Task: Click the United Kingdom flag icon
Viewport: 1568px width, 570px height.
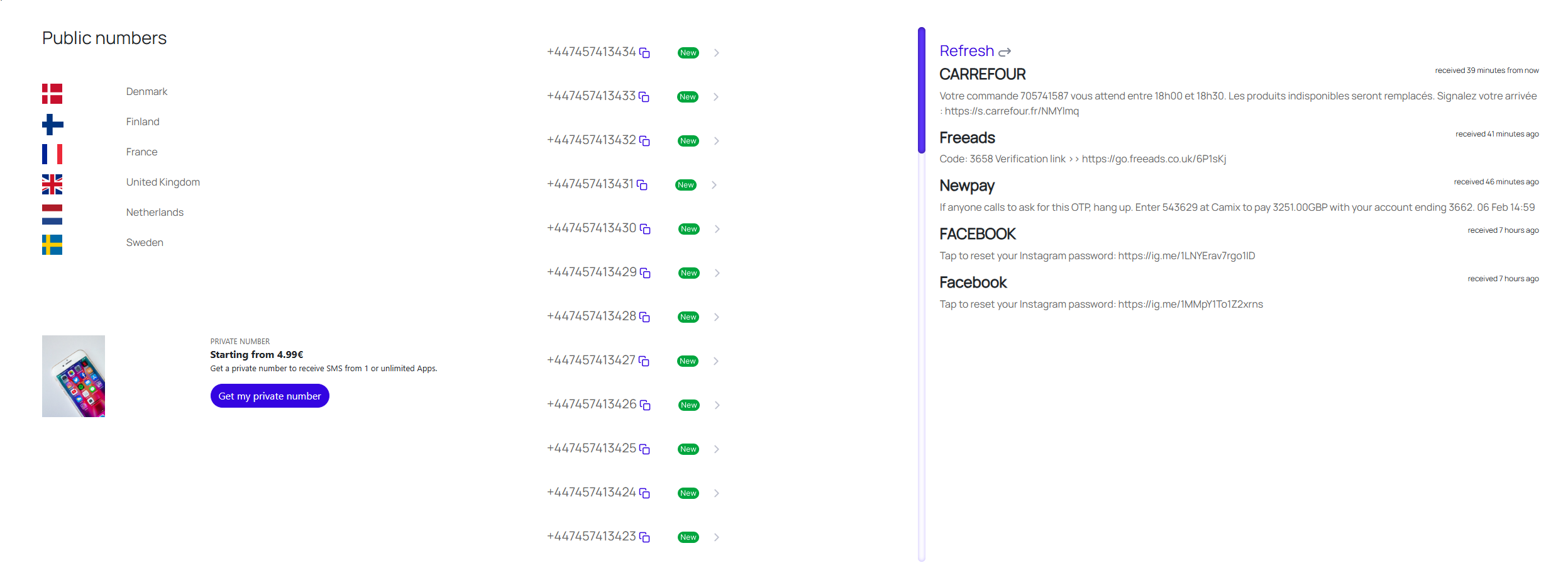Action: pos(52,184)
